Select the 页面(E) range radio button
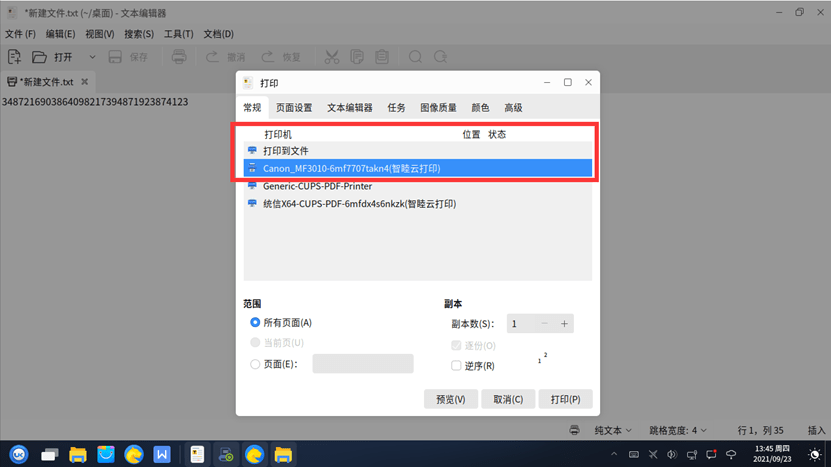The height and width of the screenshot is (467, 832). 255,364
